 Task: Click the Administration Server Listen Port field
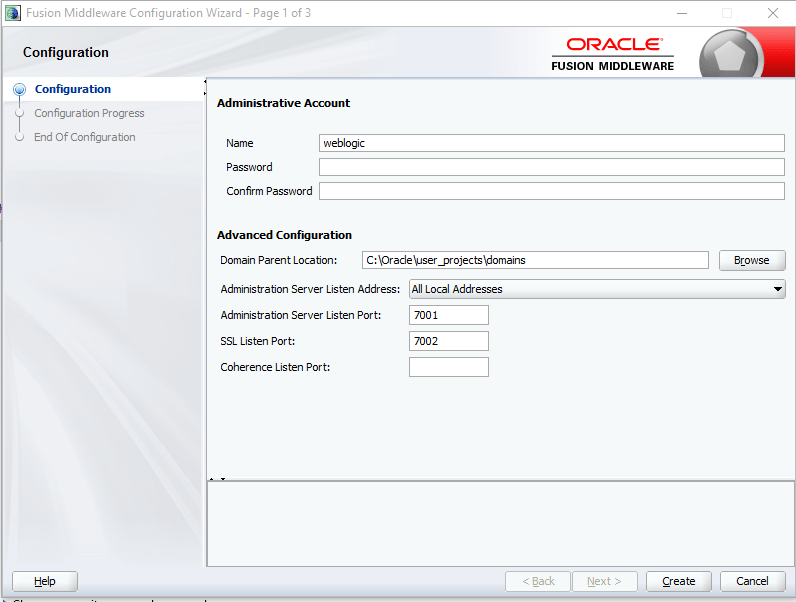pyautogui.click(x=448, y=315)
